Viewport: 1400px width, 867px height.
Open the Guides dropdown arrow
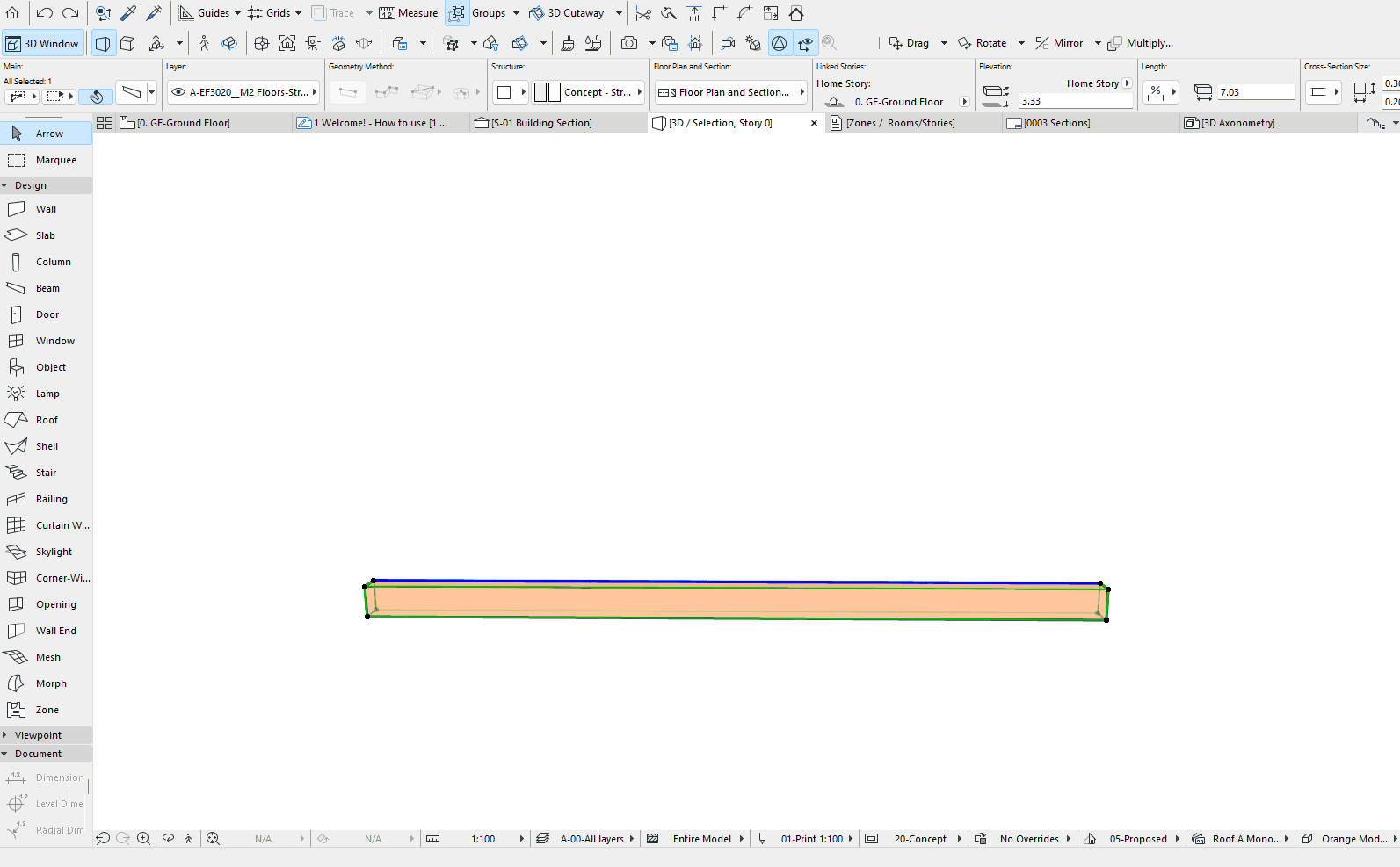point(237,13)
